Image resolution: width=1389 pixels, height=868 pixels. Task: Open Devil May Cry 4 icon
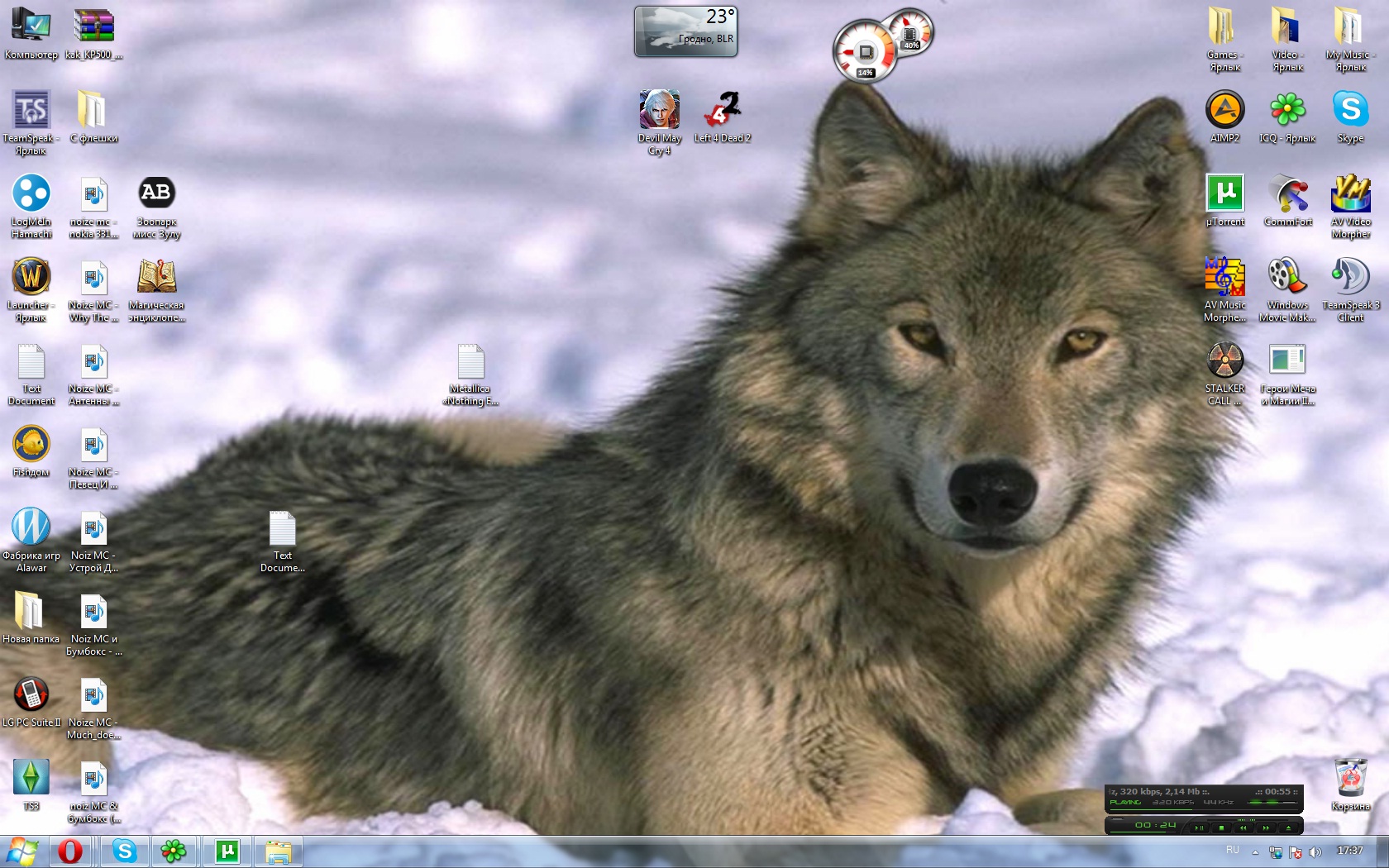tap(659, 110)
